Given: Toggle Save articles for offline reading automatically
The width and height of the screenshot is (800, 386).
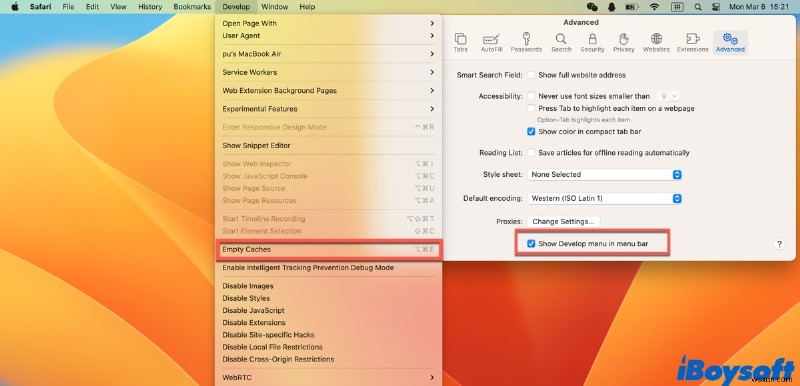Looking at the screenshot, I should click(x=531, y=152).
